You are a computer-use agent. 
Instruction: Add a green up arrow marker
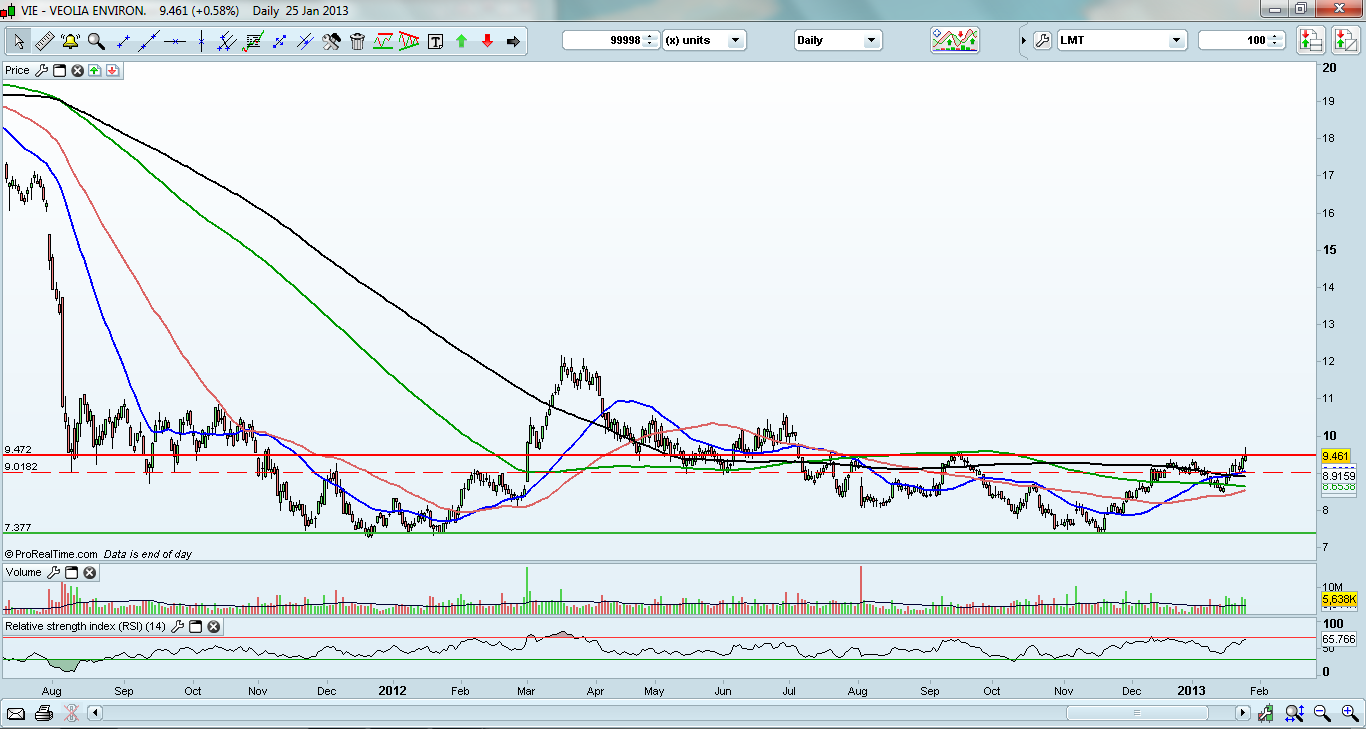(462, 41)
